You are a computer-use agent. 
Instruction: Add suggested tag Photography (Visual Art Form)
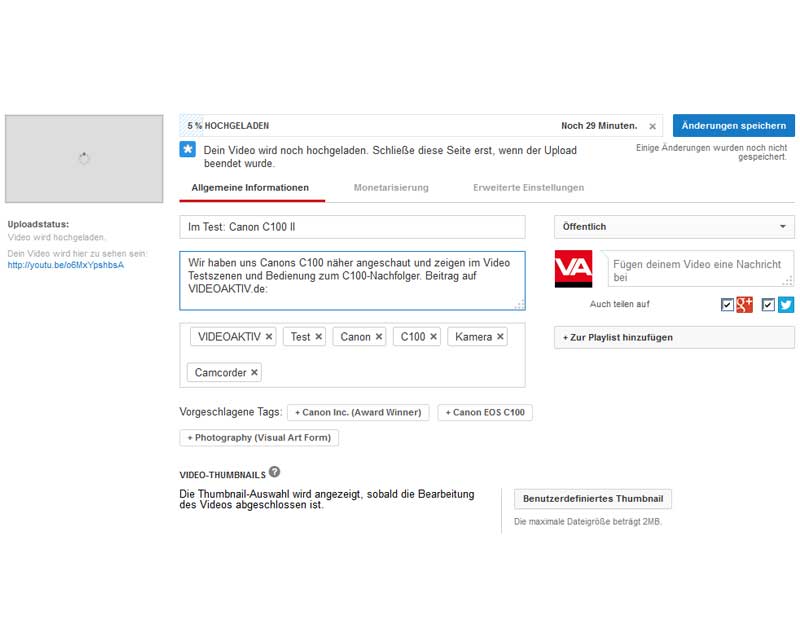tap(259, 438)
